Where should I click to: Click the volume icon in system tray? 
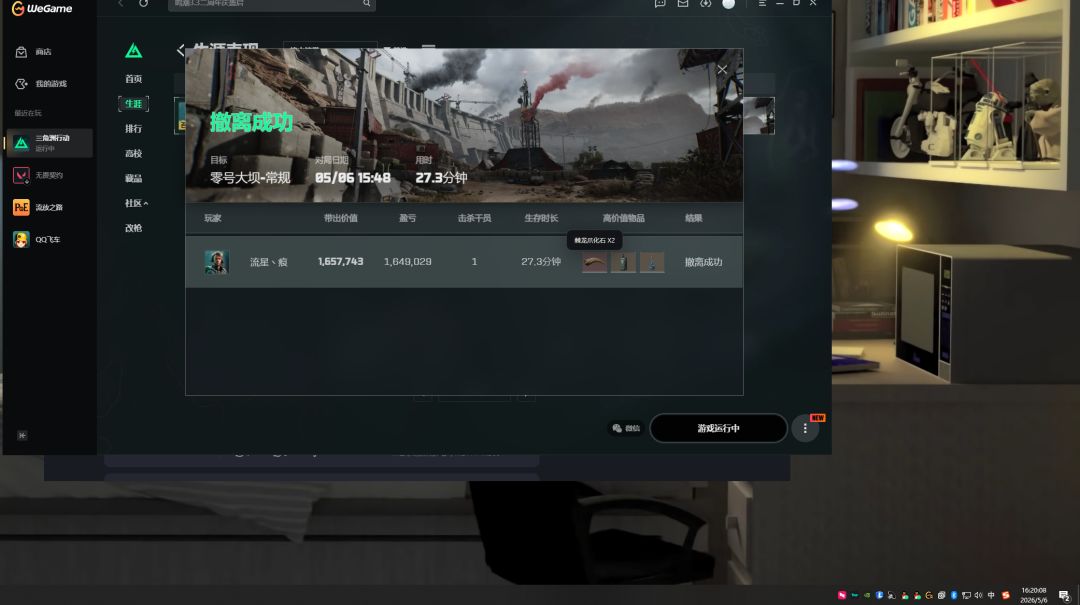click(979, 595)
